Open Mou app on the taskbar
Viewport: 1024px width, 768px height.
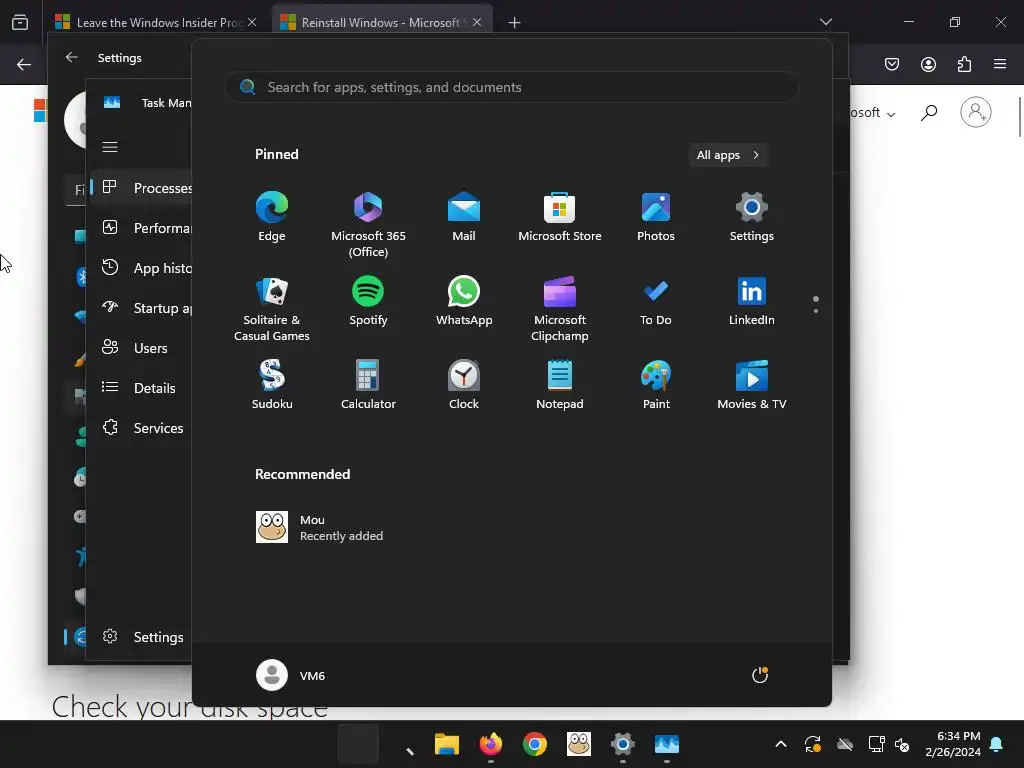coord(579,744)
